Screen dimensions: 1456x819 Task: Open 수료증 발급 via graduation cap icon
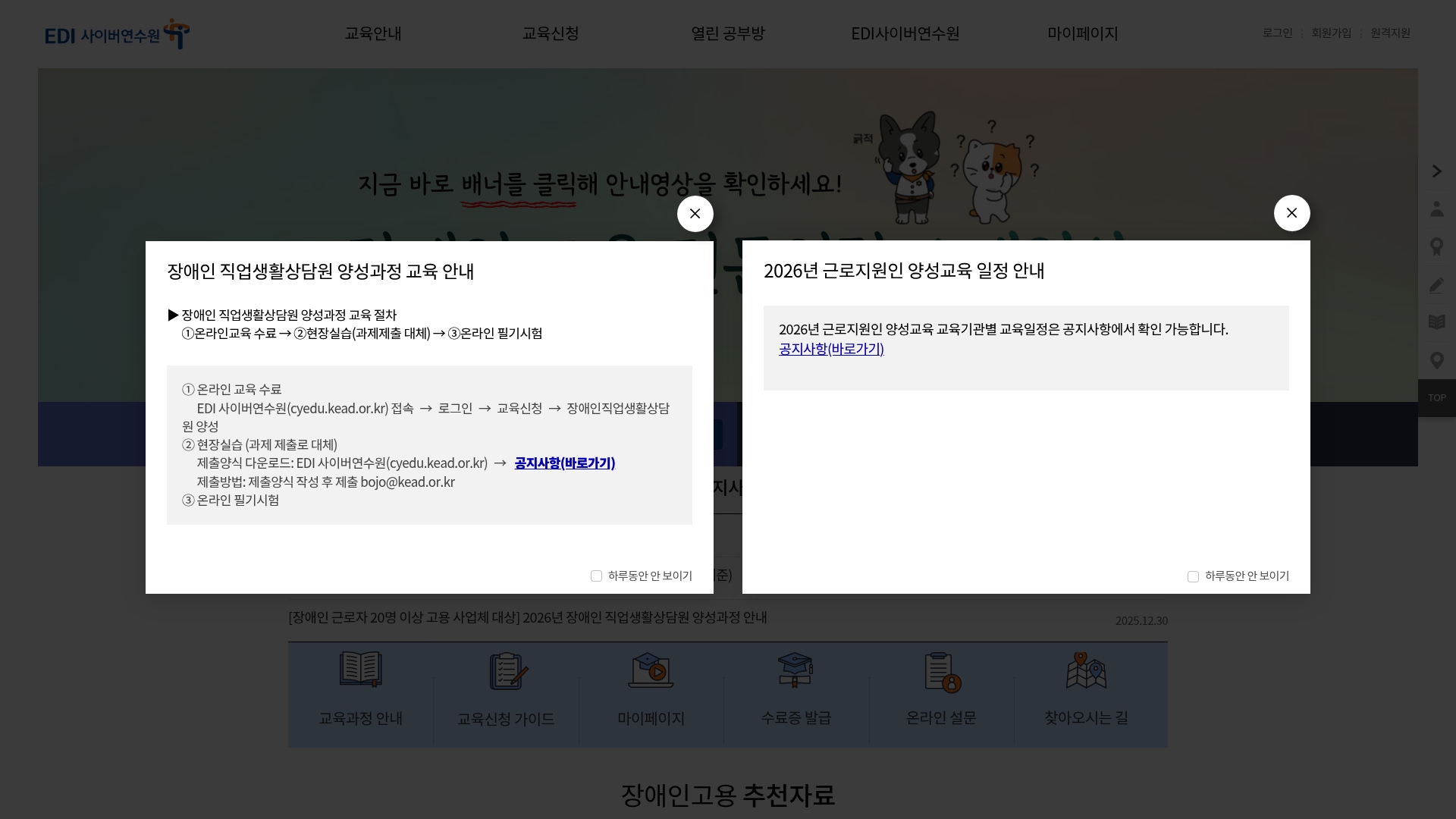(795, 670)
